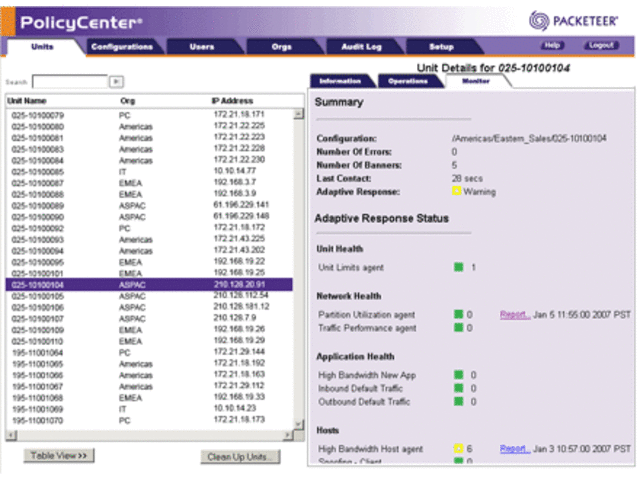Switch to the Audit Log tab
This screenshot has height=480, width=640.
(x=361, y=46)
